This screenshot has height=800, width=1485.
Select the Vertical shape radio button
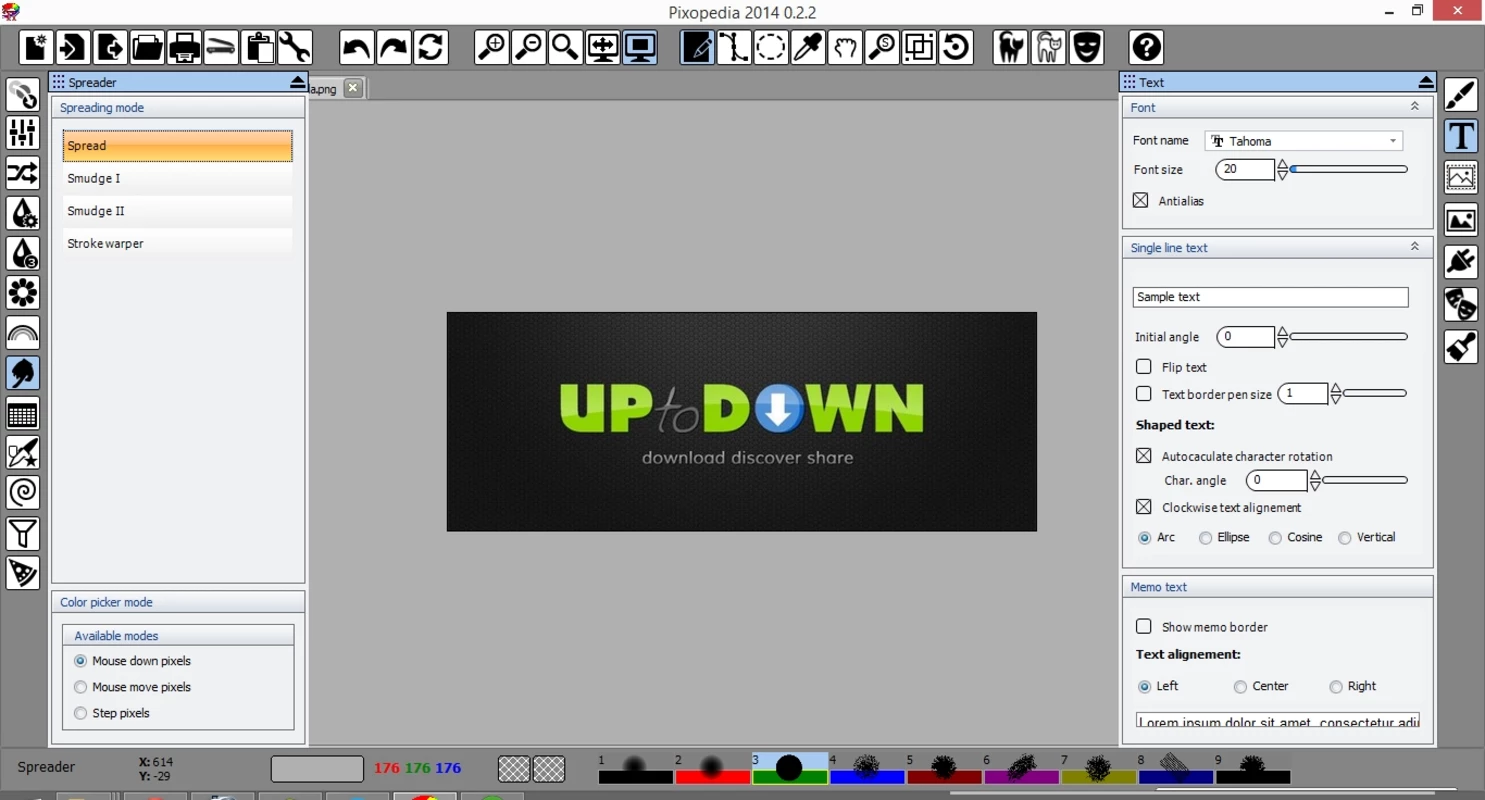pyautogui.click(x=1345, y=538)
